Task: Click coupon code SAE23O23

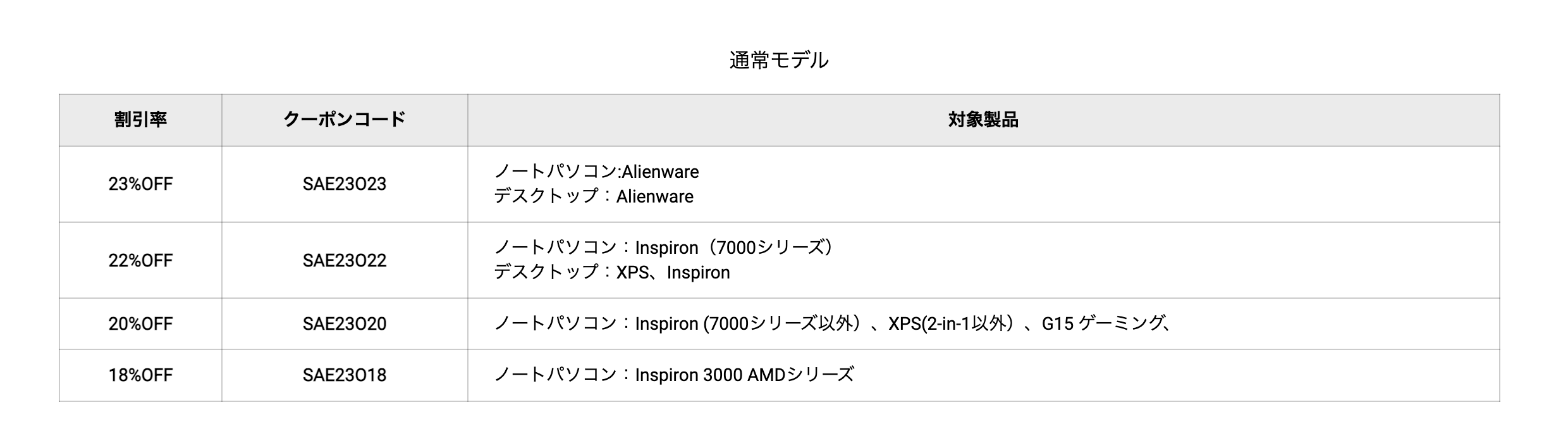Action: pyautogui.click(x=345, y=184)
